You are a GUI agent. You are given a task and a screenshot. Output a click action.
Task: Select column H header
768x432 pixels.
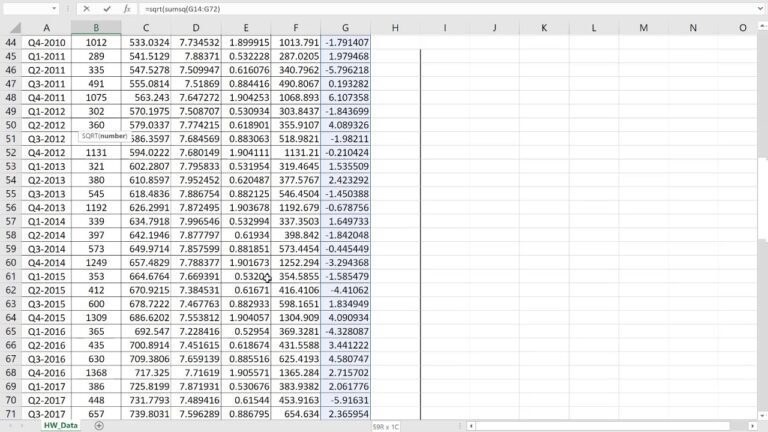point(395,28)
